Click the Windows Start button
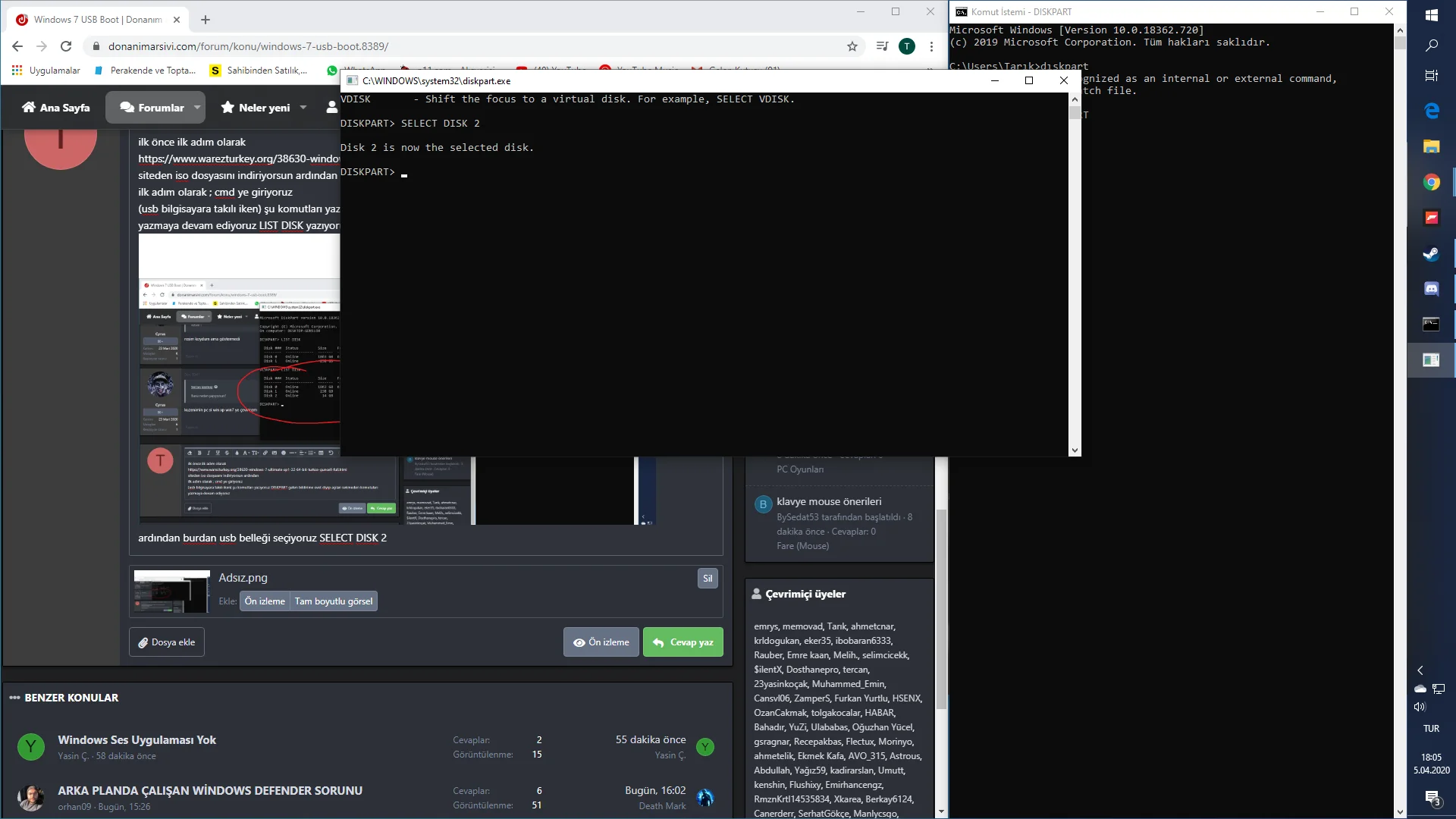Screen dimensions: 1456x819 pyautogui.click(x=1431, y=14)
